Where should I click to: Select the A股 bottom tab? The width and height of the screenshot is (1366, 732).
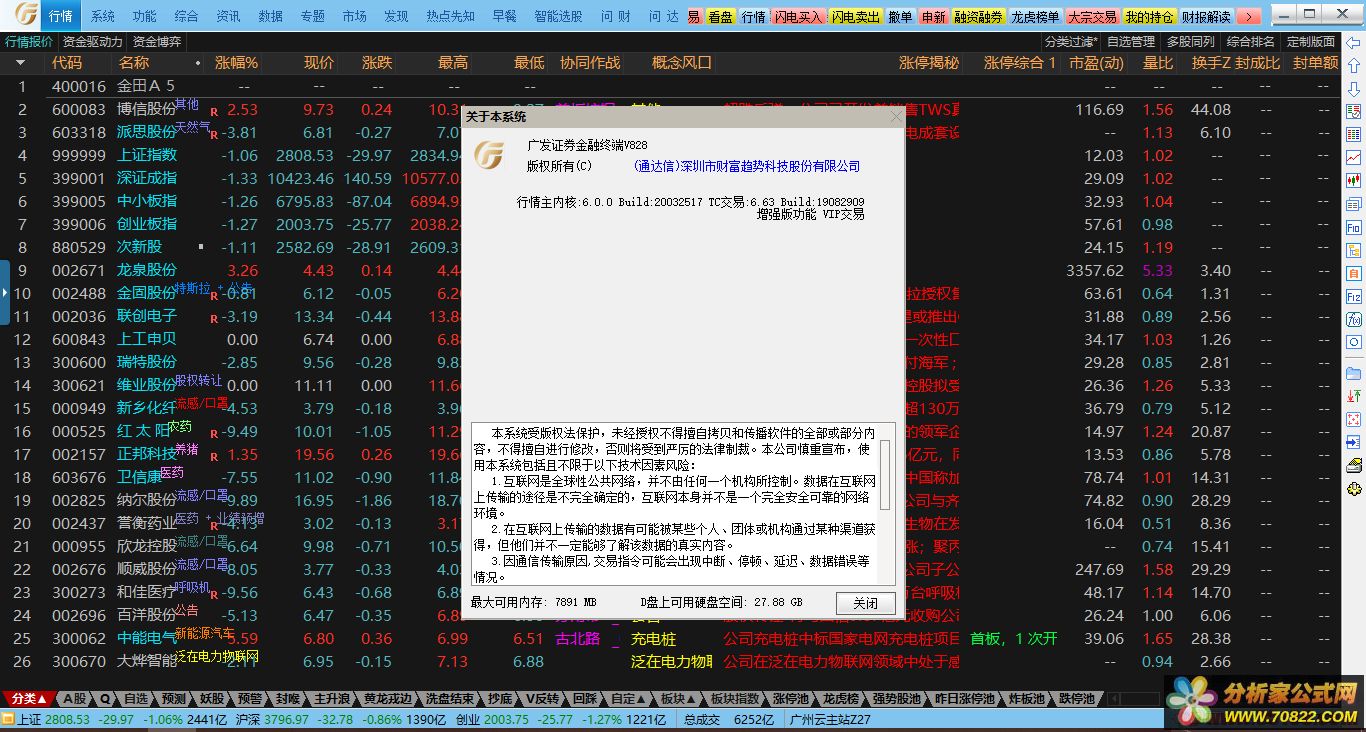[x=76, y=698]
